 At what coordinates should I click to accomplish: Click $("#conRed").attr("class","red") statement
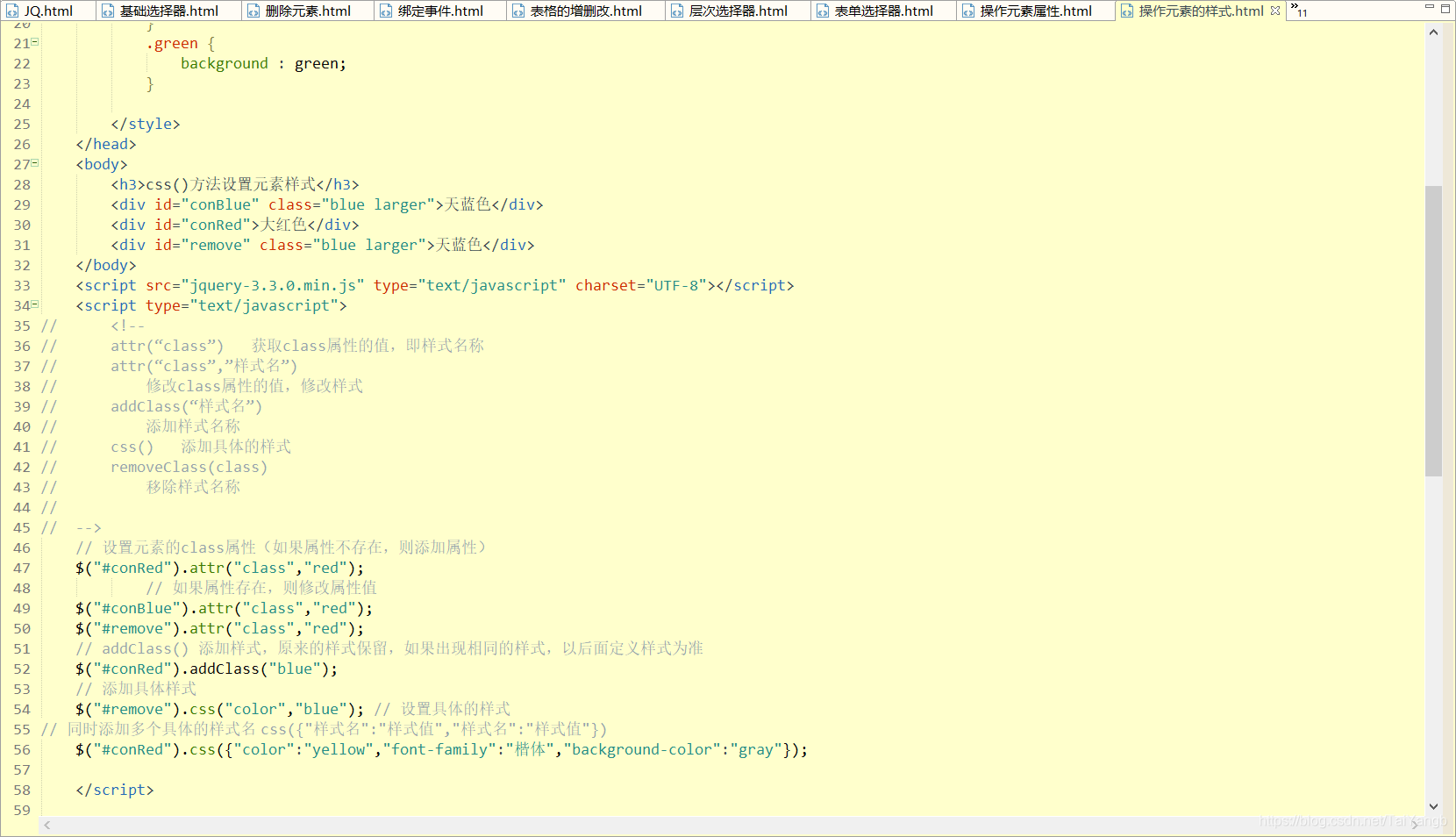pyautogui.click(x=220, y=568)
